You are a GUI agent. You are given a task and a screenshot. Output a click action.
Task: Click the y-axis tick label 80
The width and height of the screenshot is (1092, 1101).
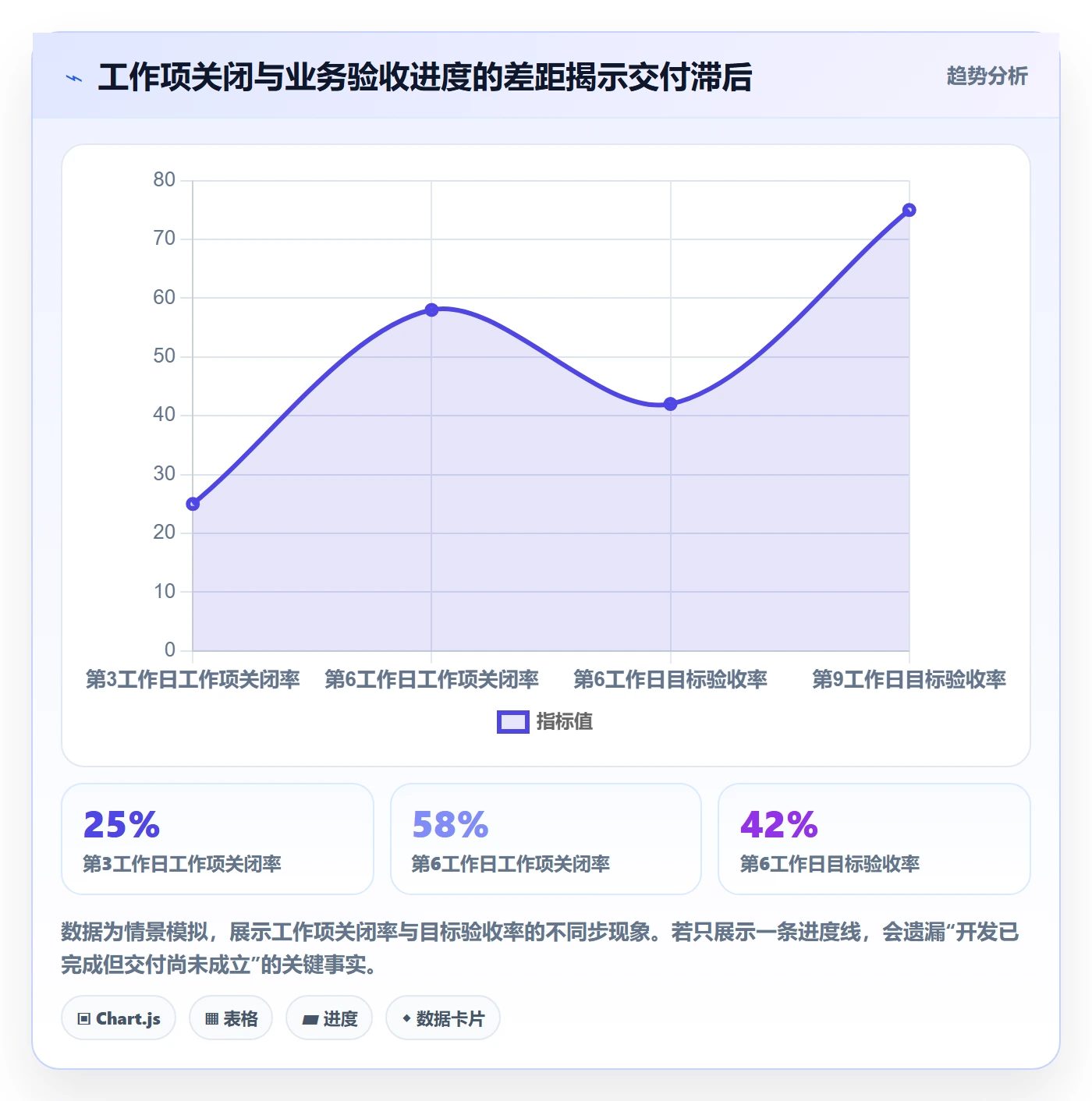click(164, 180)
